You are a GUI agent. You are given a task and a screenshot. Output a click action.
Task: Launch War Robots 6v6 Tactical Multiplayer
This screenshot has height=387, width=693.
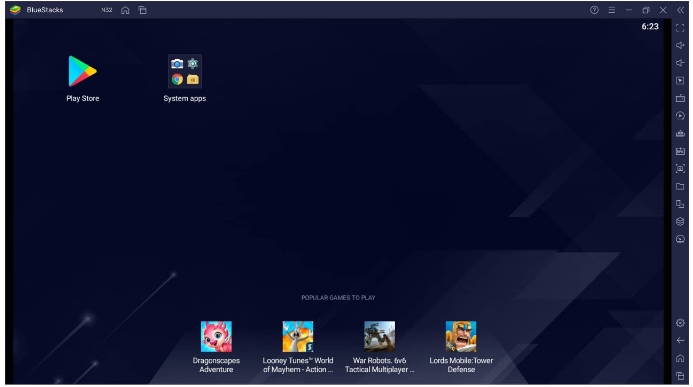379,337
